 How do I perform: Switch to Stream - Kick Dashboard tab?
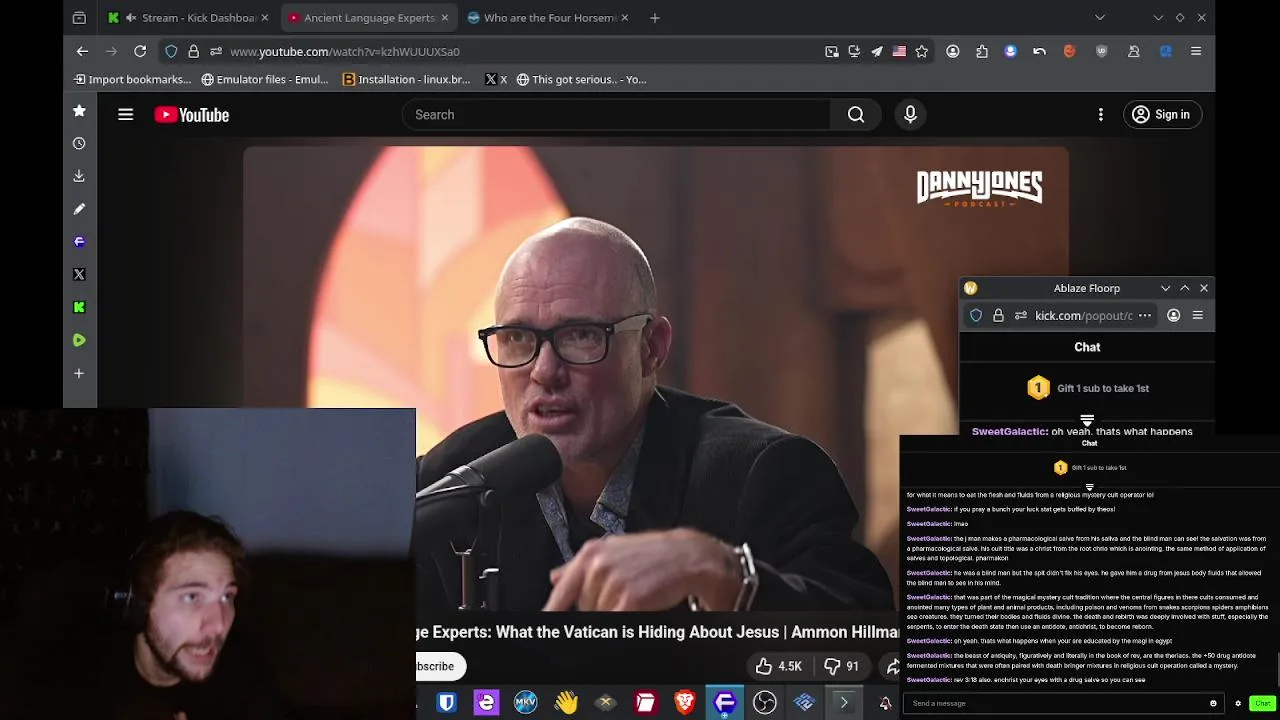189,17
